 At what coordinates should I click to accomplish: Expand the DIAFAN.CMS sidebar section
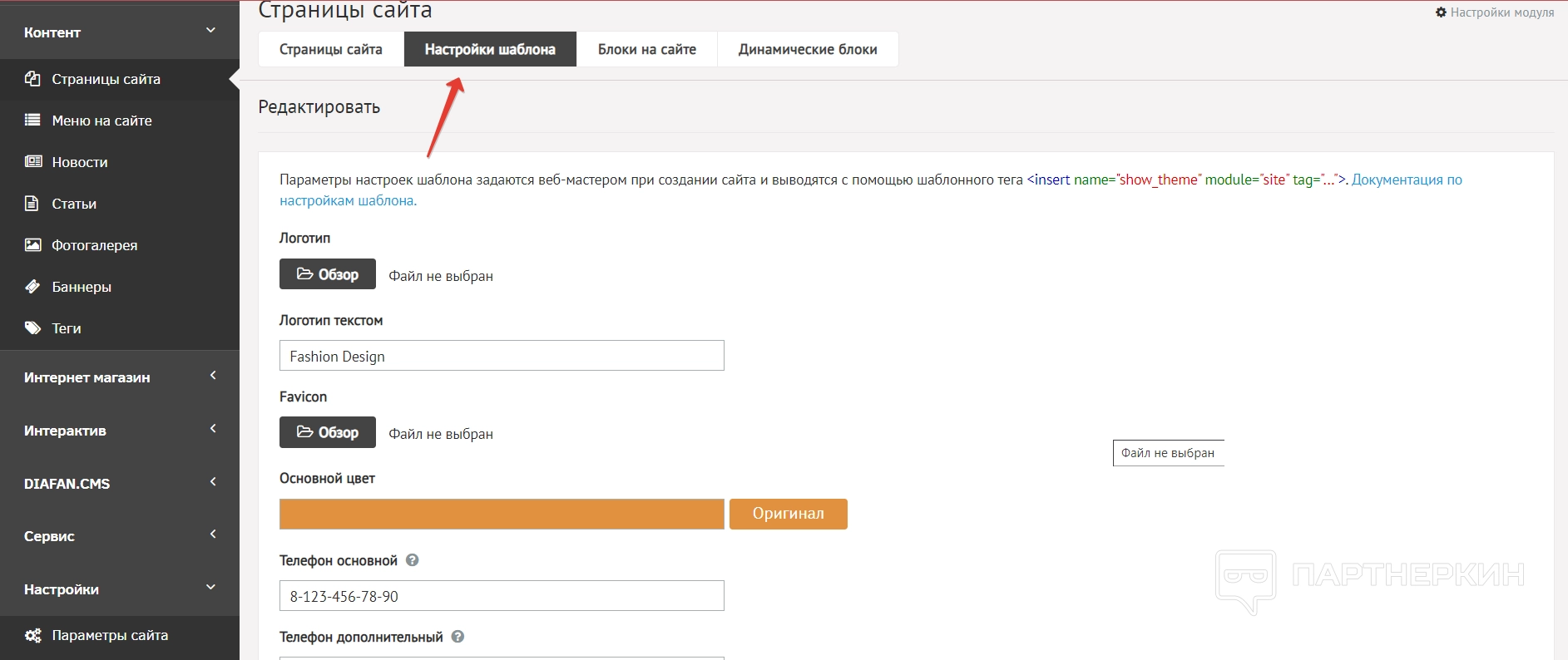[213, 482]
